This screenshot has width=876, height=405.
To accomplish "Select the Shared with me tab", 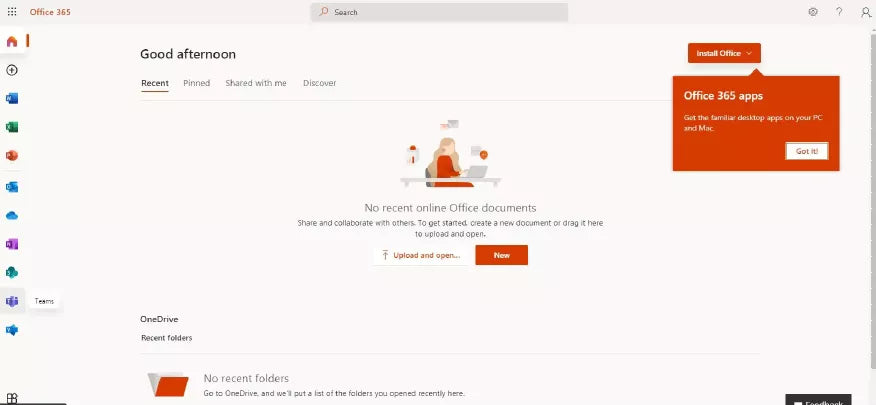I will tap(256, 83).
